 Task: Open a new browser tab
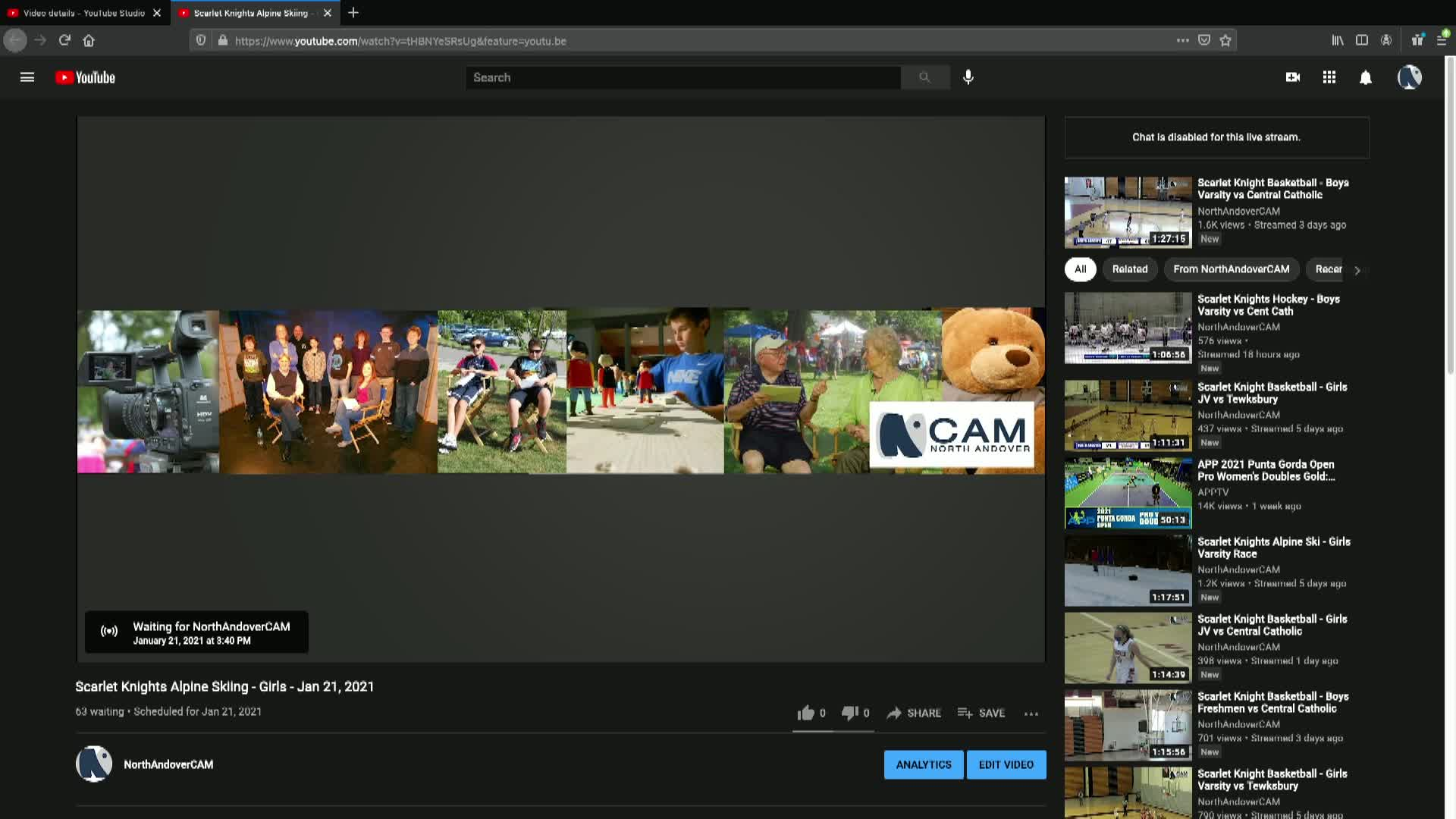click(x=353, y=13)
